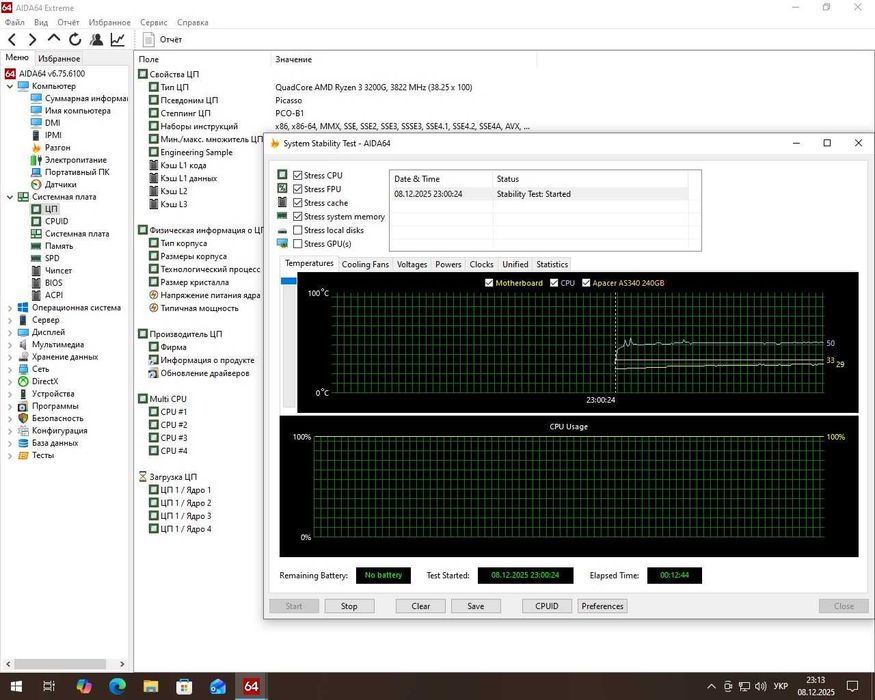Switch to the Cooling Fans tab
Screen dimensions: 875x700
tap(365, 265)
